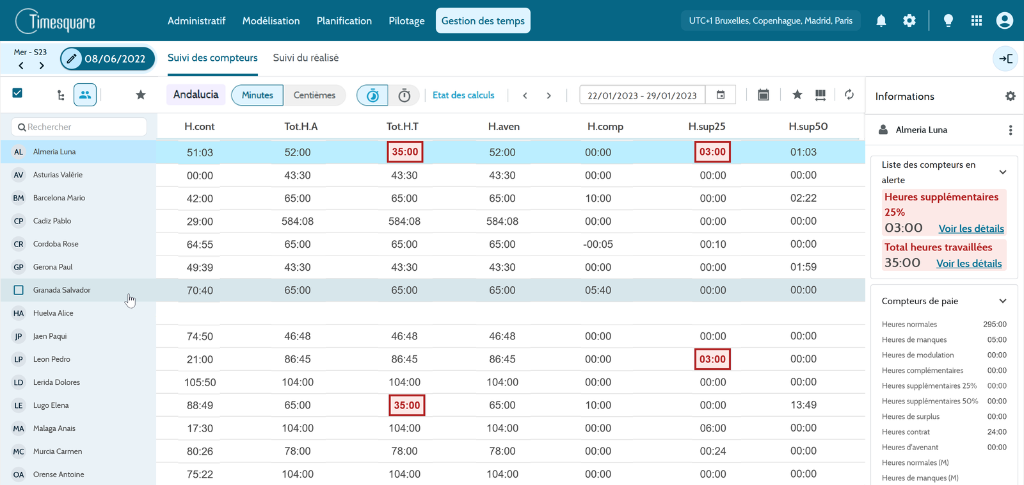Click Lugo Elena's 13:49 H.sup50 cell
The width and height of the screenshot is (1024, 485).
(803, 405)
